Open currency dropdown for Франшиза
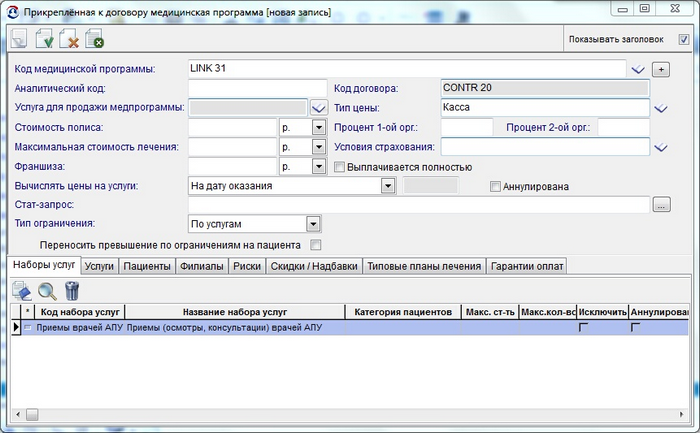The image size is (700, 433). pos(319,167)
